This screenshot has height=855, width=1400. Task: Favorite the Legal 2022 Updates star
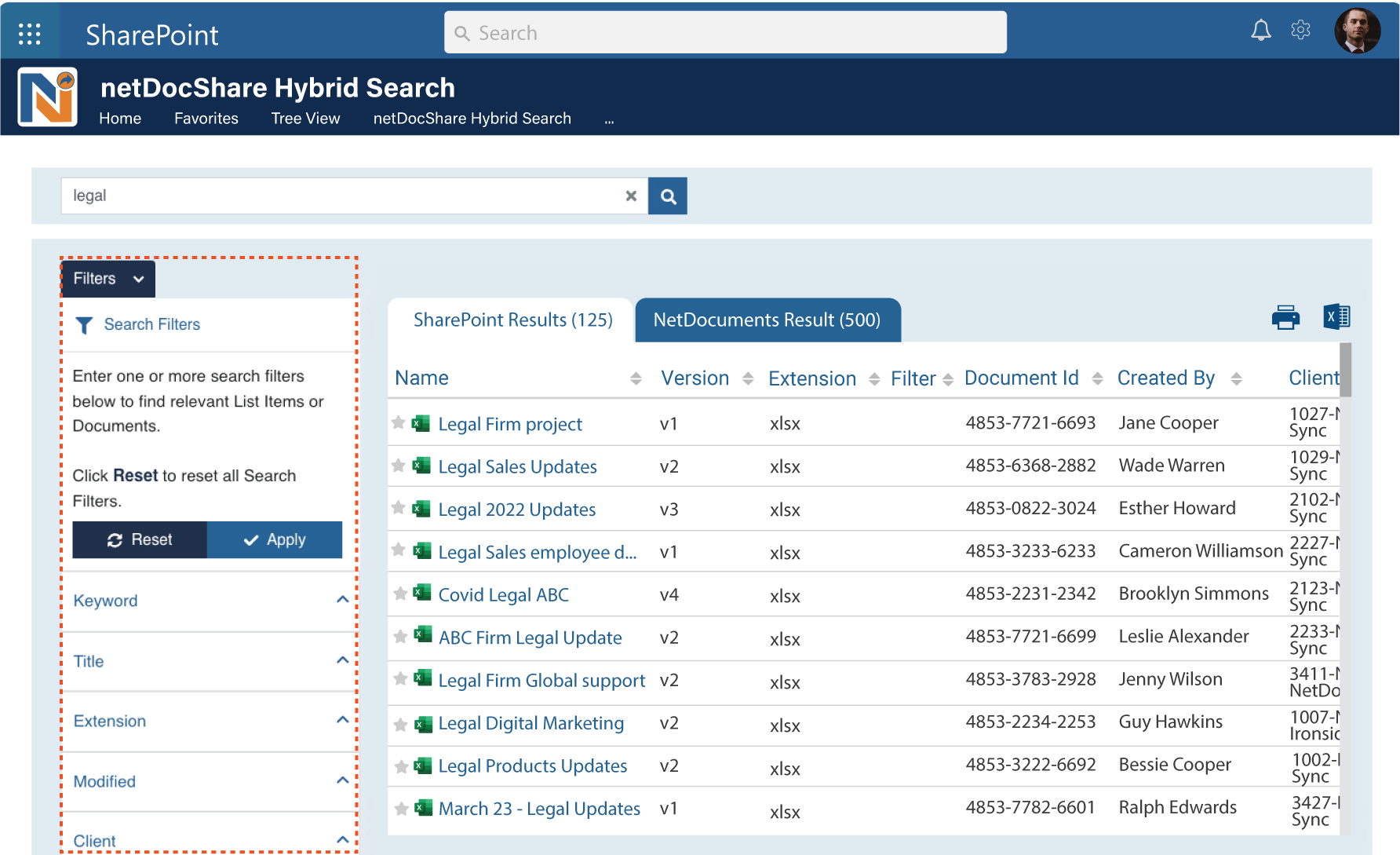pyautogui.click(x=399, y=508)
